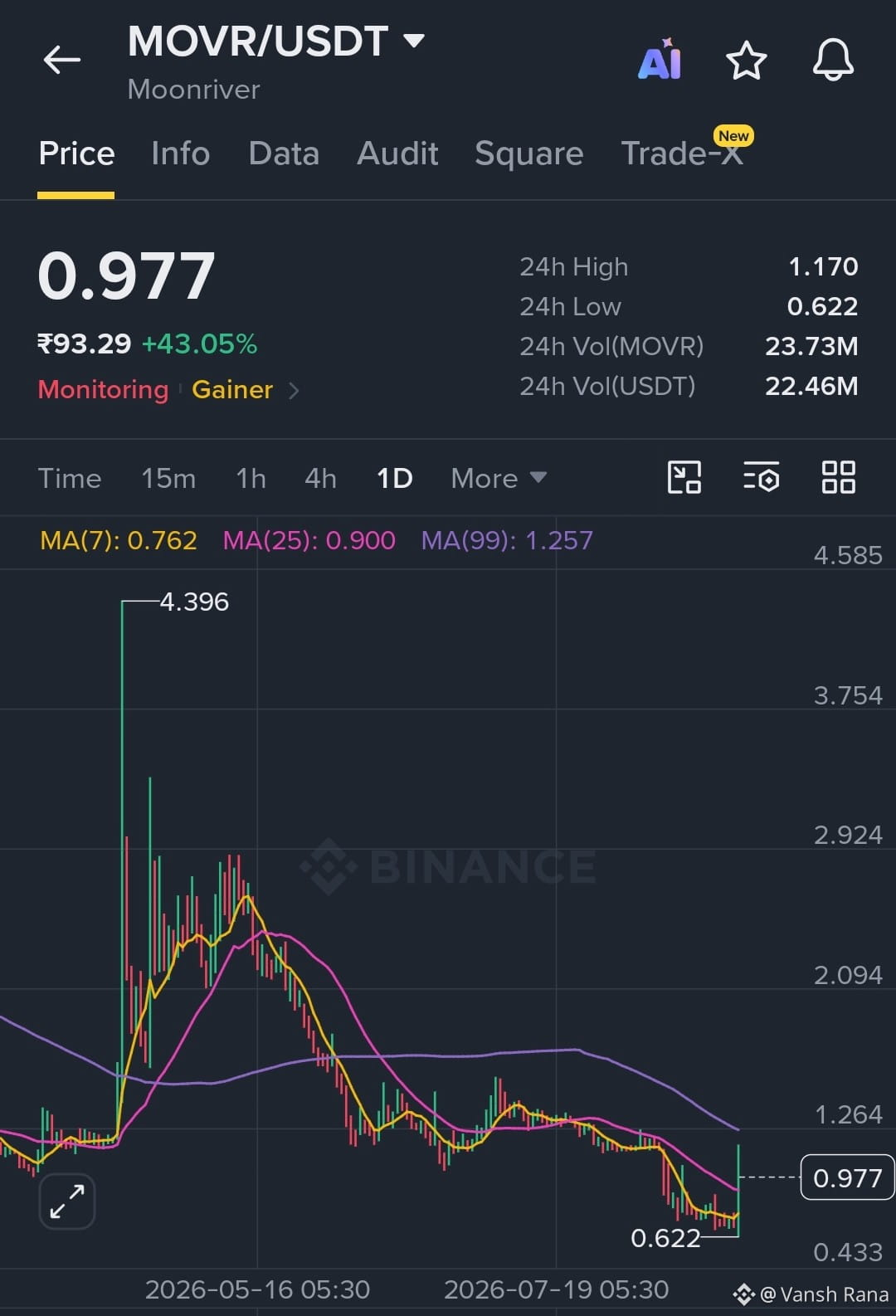This screenshot has height=1316, width=896.
Task: Select the 15m chart interval
Action: [x=168, y=479]
